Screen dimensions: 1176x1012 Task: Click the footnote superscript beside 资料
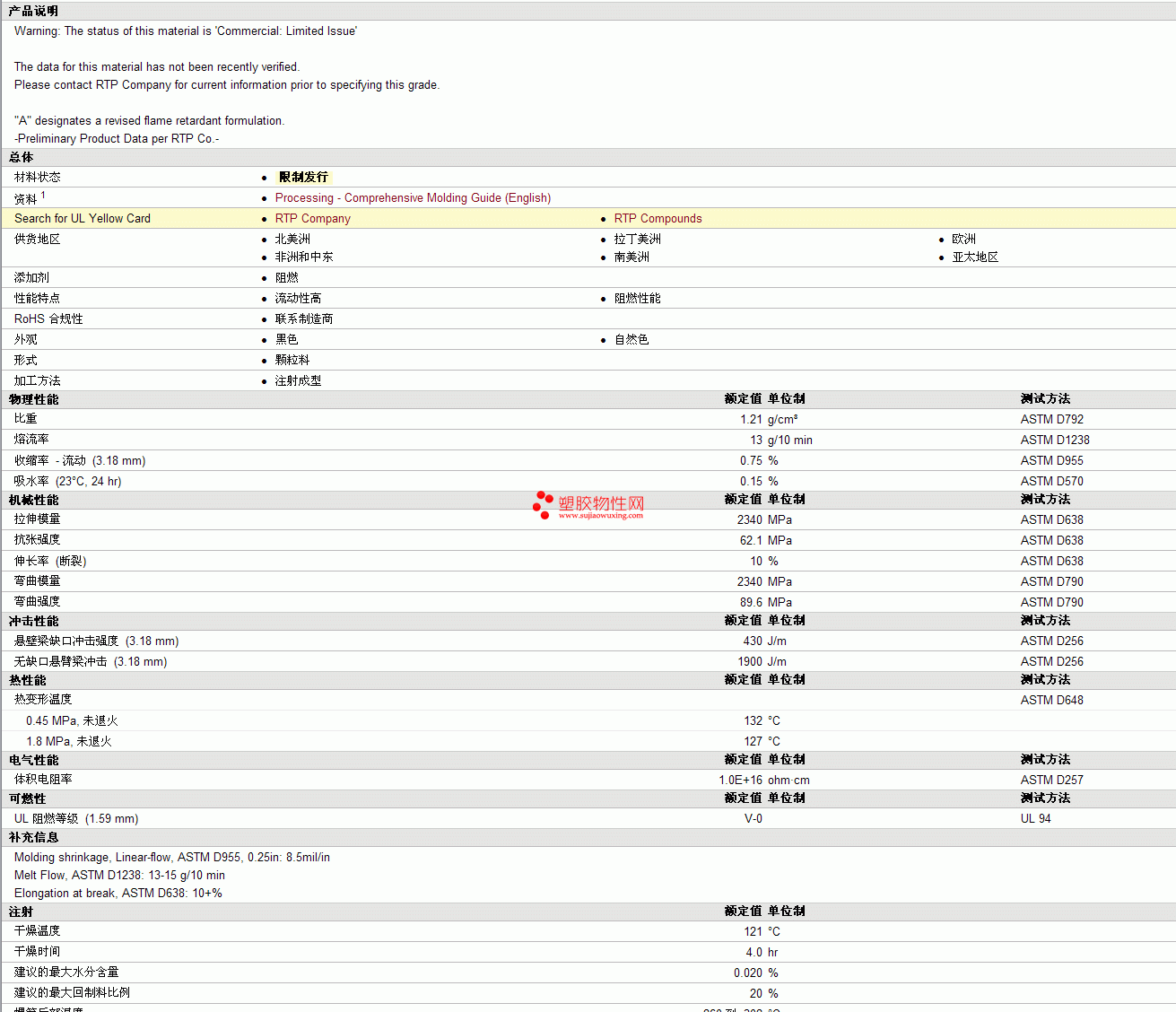pos(42,195)
